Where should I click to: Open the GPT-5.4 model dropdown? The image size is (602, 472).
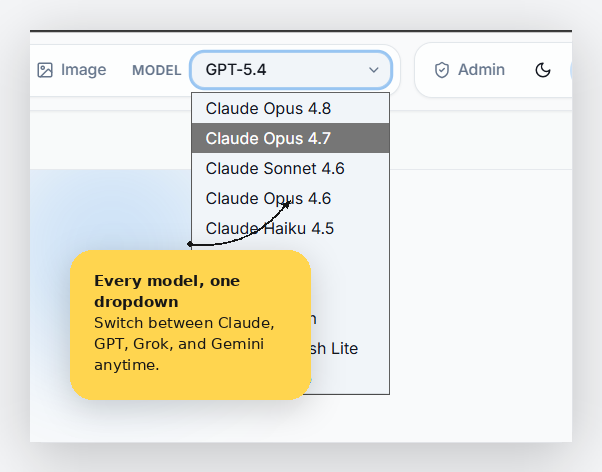point(291,70)
